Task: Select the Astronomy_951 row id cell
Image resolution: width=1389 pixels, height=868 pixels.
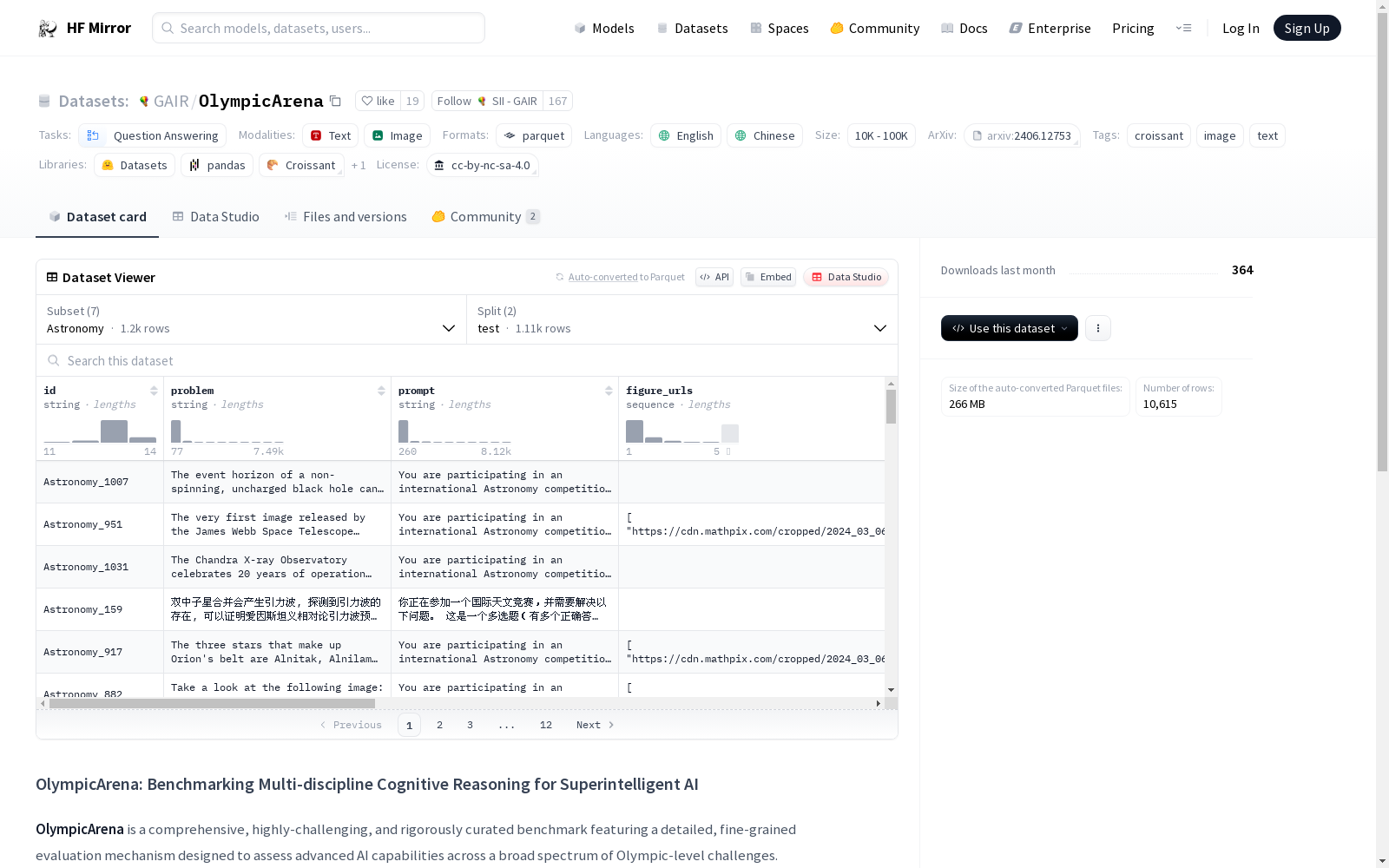Action: click(100, 524)
